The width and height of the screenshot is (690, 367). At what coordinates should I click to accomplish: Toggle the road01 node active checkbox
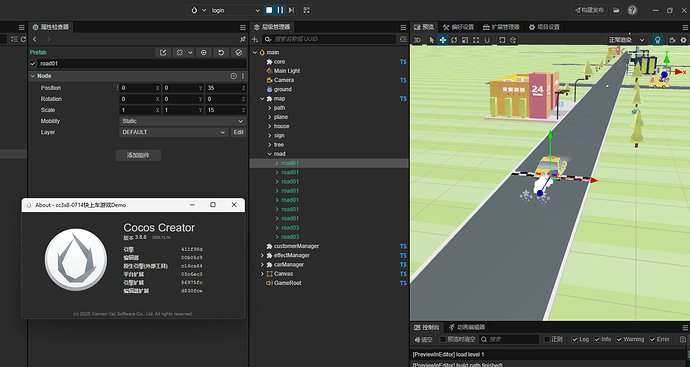[33, 63]
